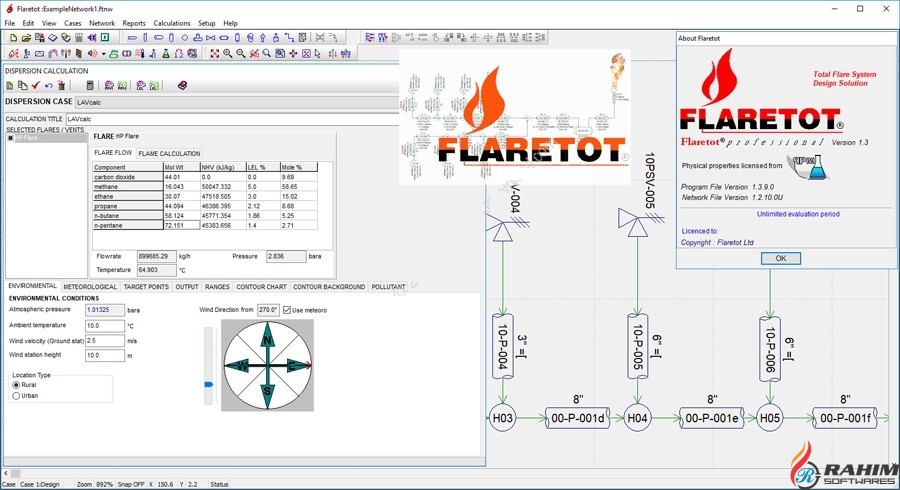Open the Network menu
Viewport: 900px width, 490px height.
[102, 24]
